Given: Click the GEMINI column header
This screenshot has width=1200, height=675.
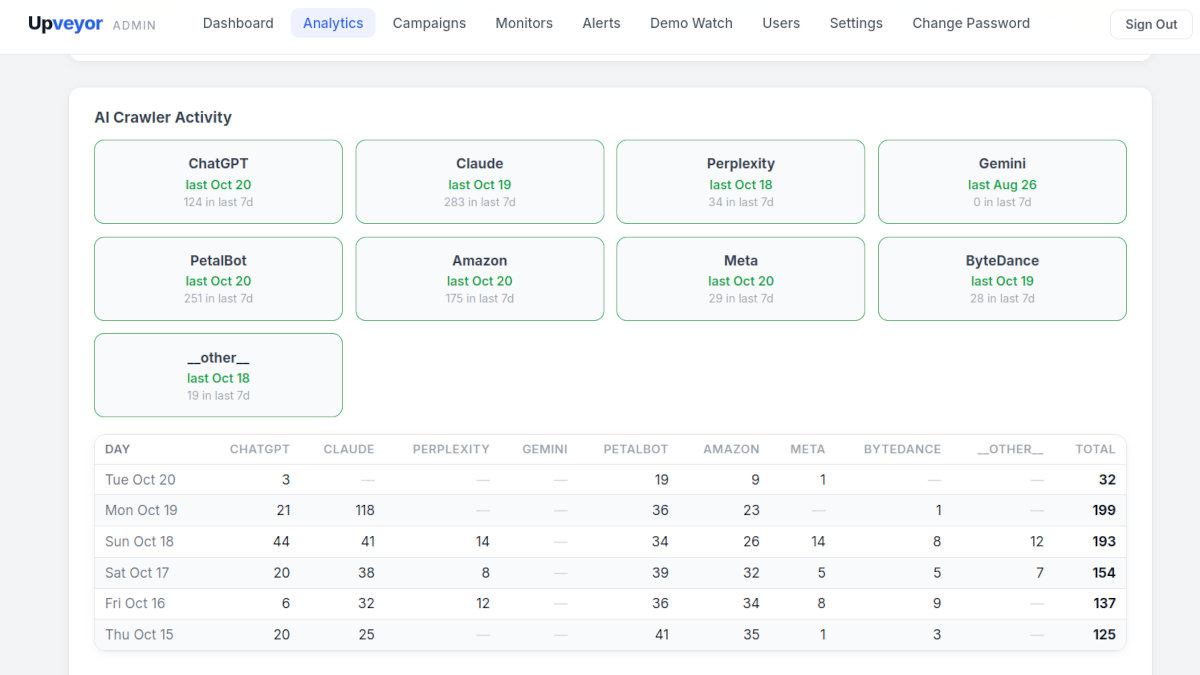Looking at the screenshot, I should [x=545, y=449].
